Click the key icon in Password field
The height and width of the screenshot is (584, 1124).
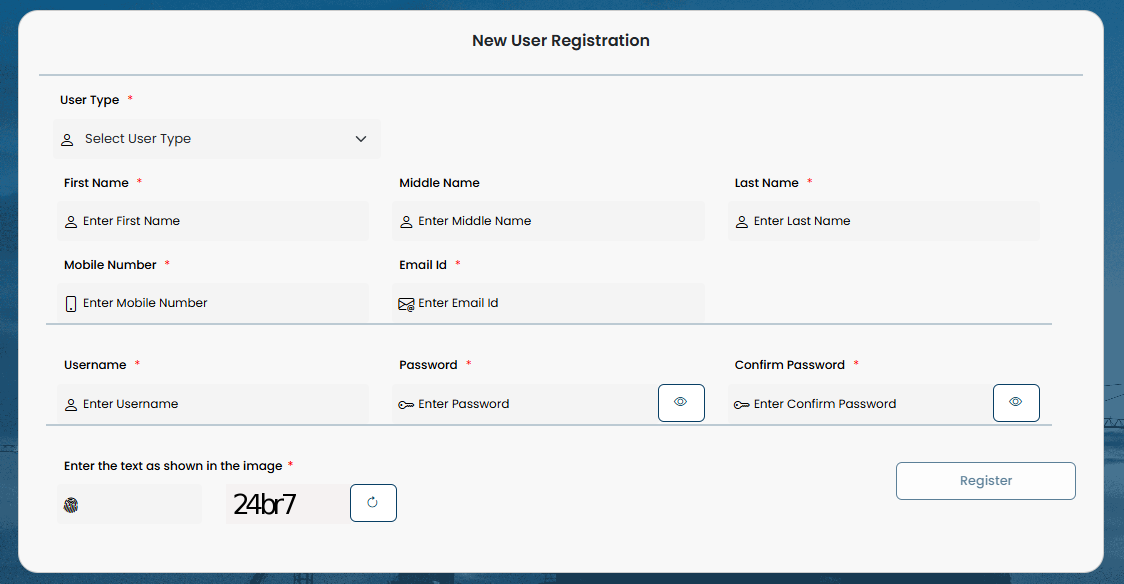click(406, 405)
